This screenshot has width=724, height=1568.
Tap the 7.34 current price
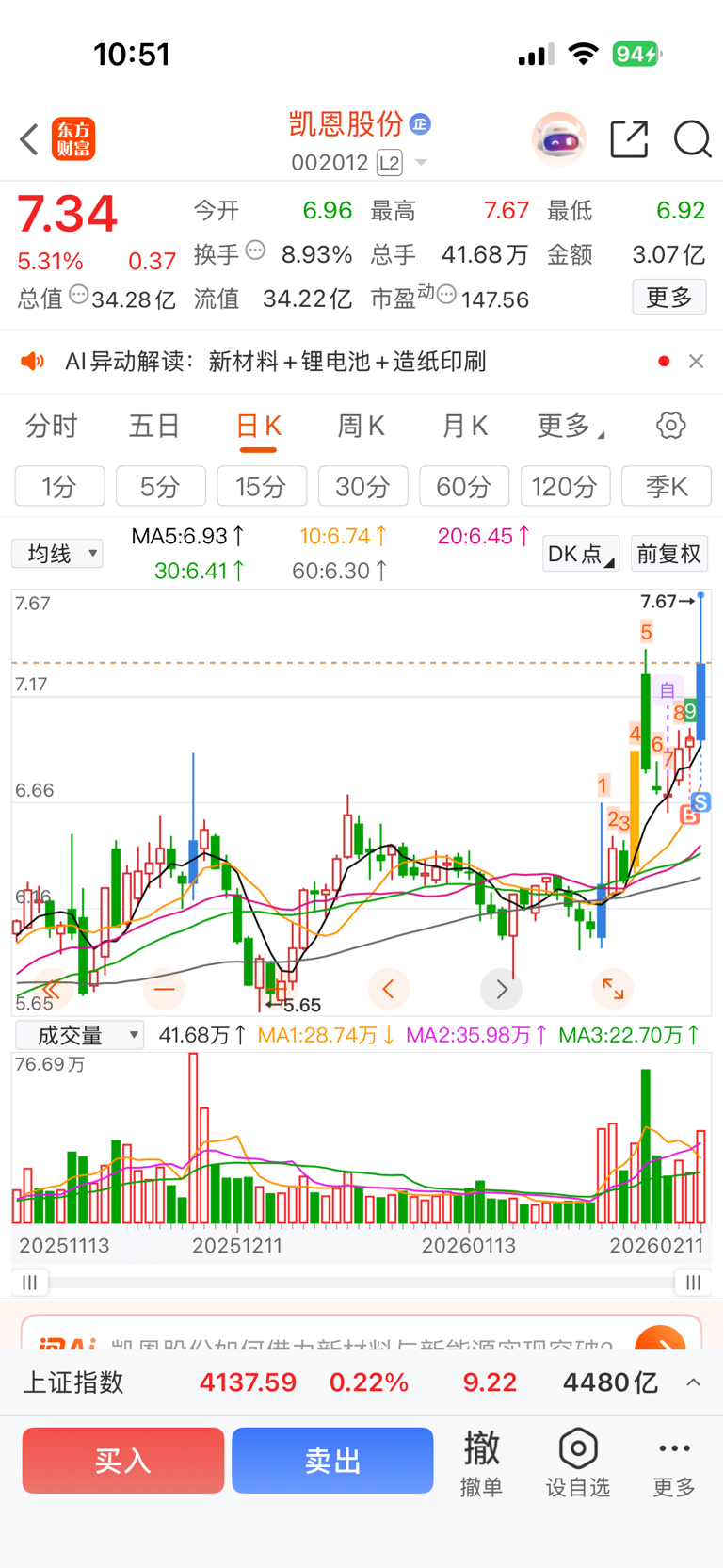[x=67, y=214]
